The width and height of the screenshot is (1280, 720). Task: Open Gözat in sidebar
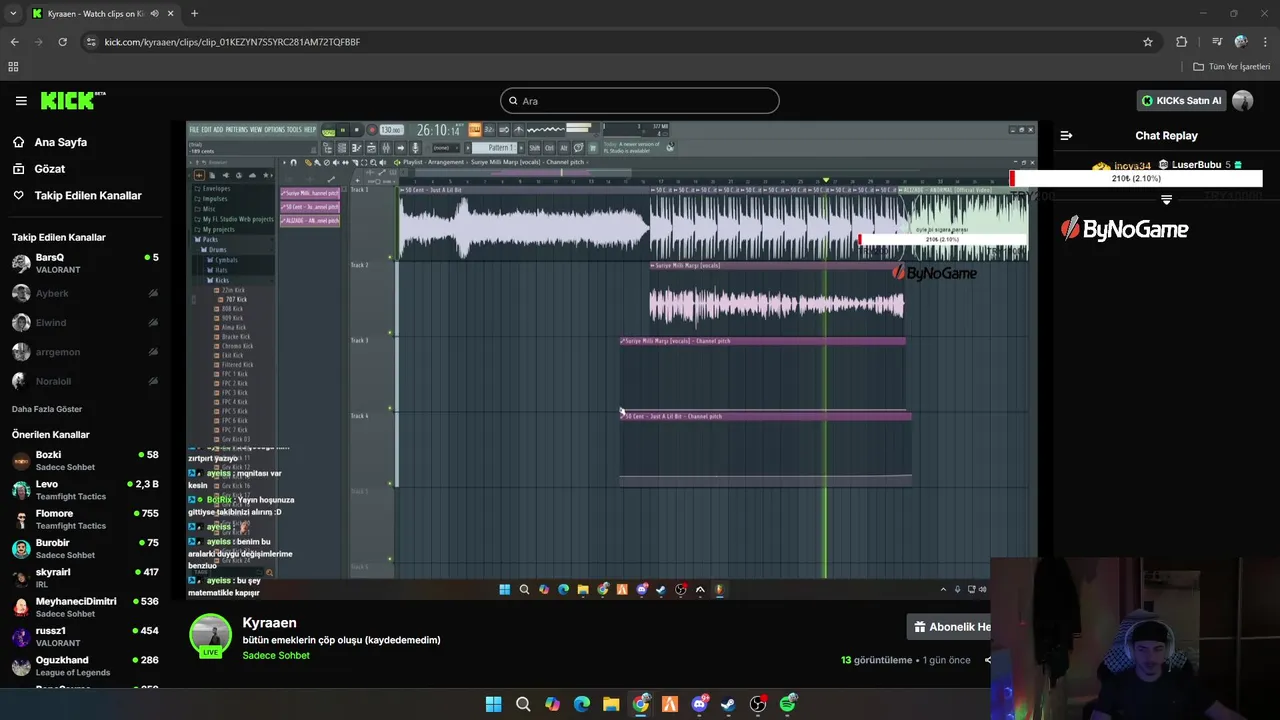click(50, 169)
